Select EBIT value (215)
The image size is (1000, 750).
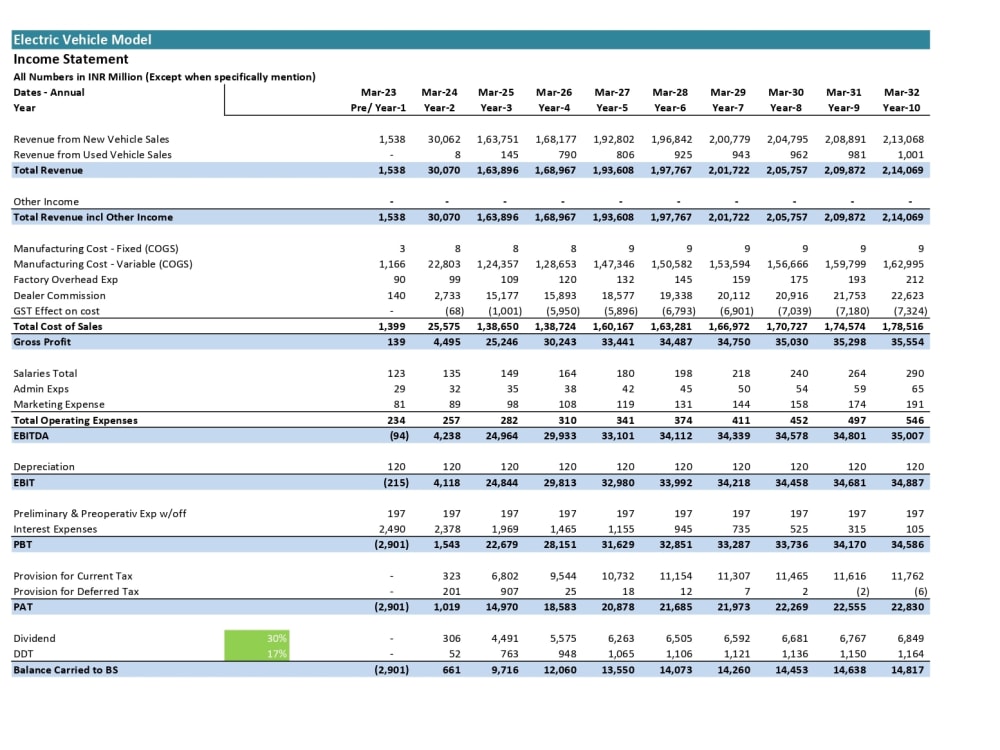coord(396,483)
